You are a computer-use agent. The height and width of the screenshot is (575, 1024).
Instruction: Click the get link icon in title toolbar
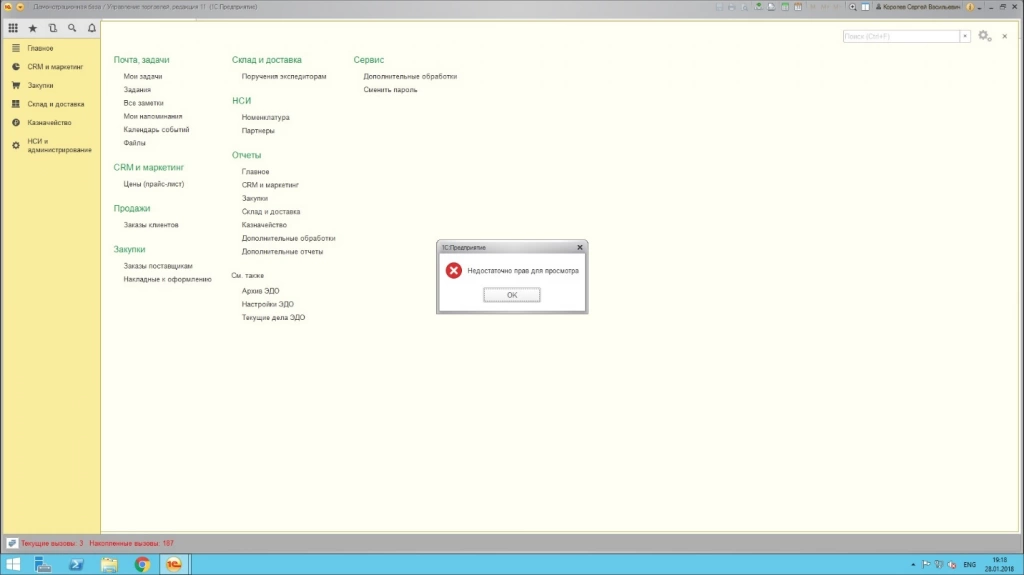(758, 7)
